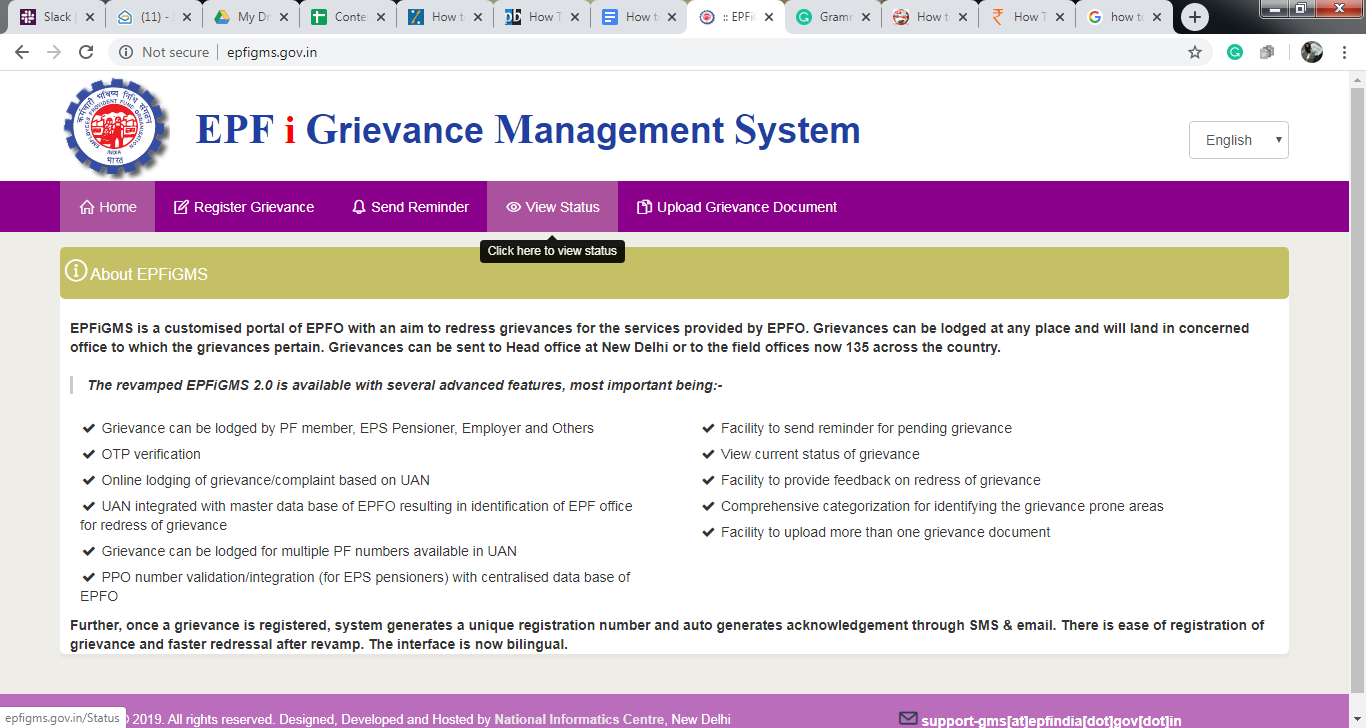Screen dimensions: 1366x728
Task: Click the bell icon beside Send Reminder
Action: 359,207
